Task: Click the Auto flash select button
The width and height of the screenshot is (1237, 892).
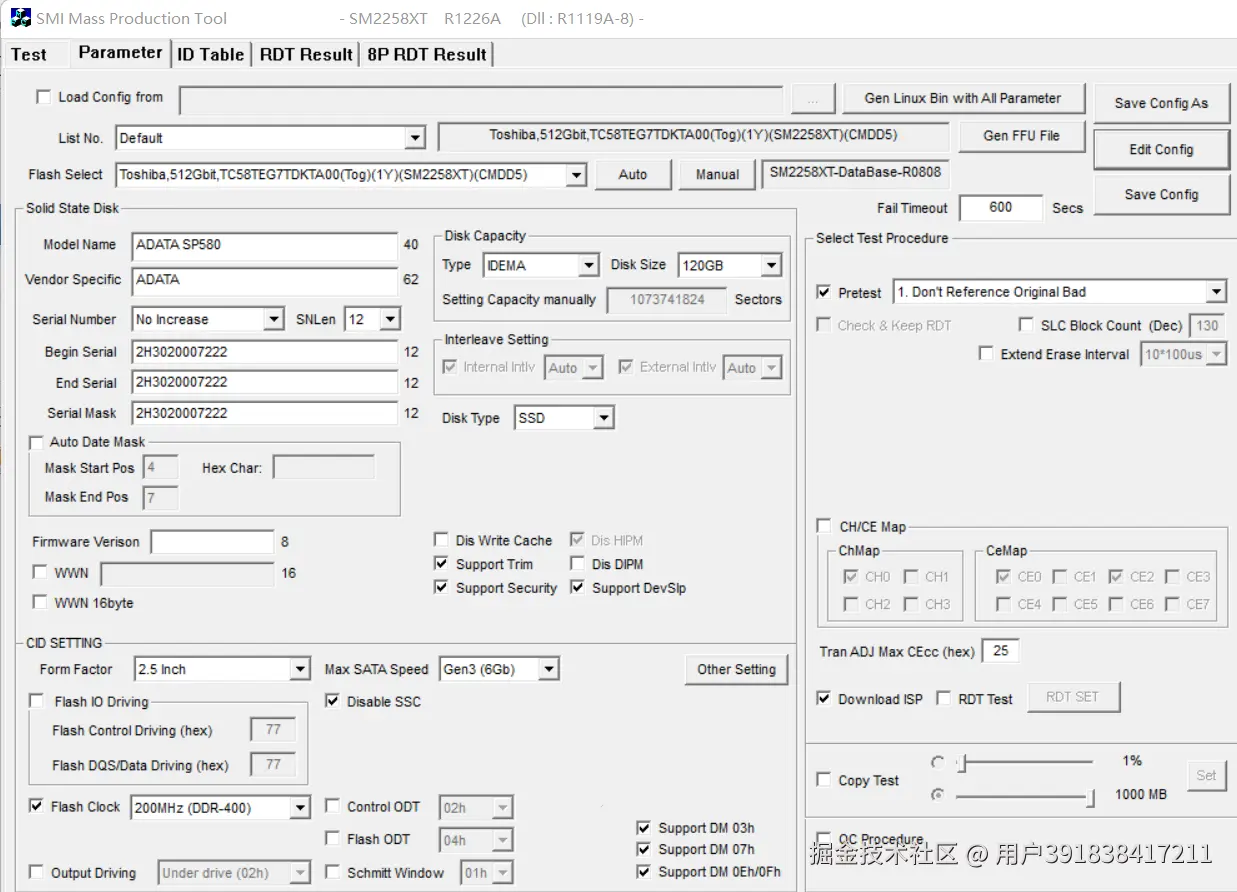Action: tap(633, 175)
